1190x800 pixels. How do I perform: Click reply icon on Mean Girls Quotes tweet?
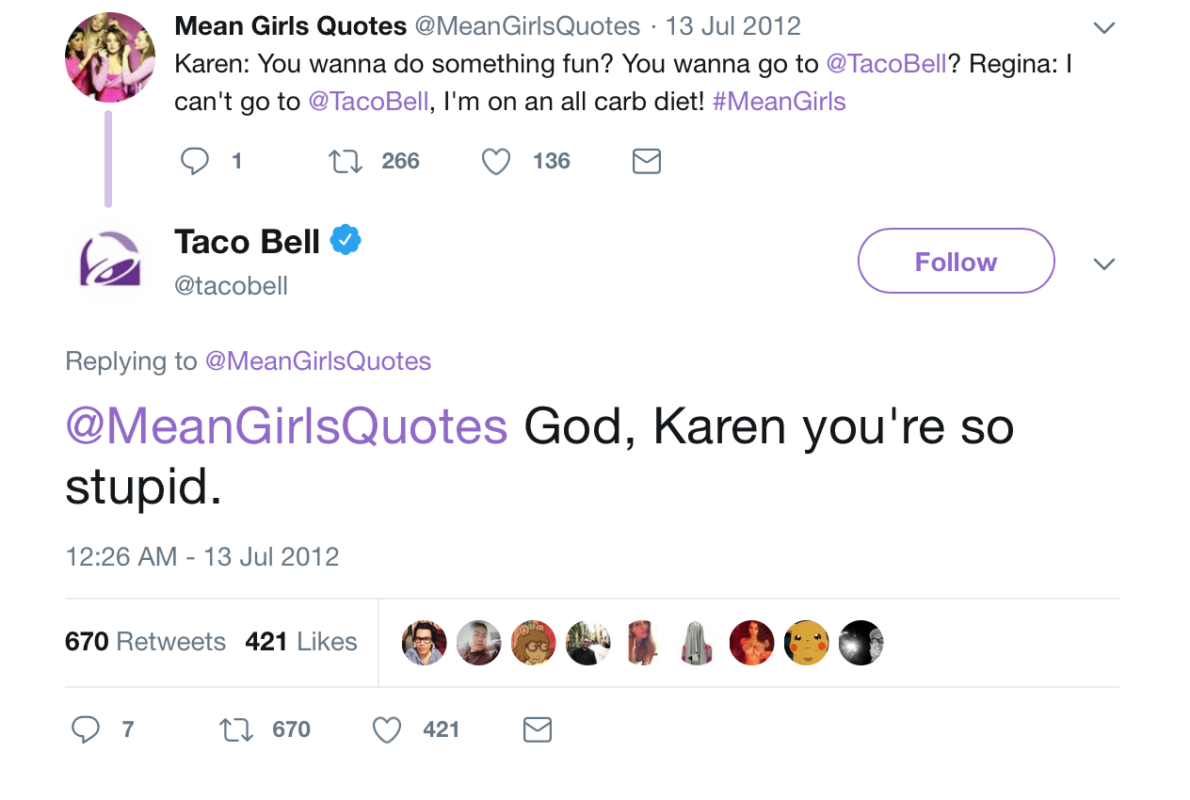(194, 161)
